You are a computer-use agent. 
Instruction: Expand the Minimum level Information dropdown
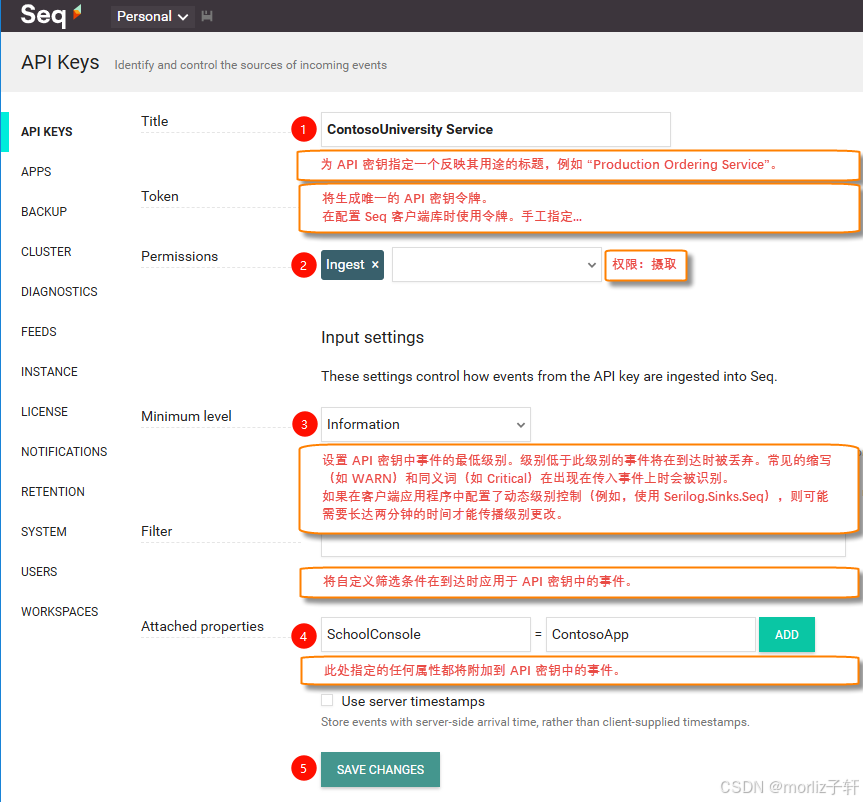(425, 424)
